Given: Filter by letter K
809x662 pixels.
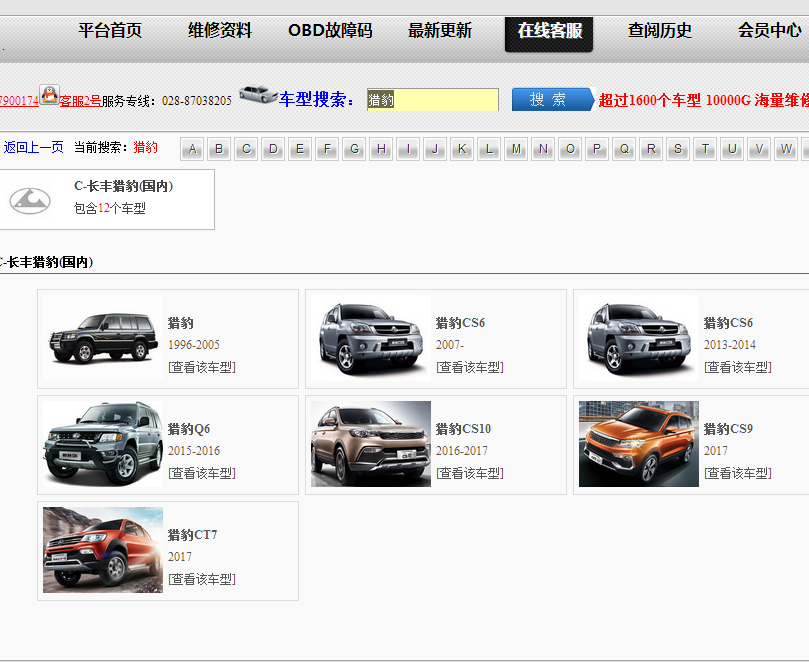Looking at the screenshot, I should click(462, 149).
